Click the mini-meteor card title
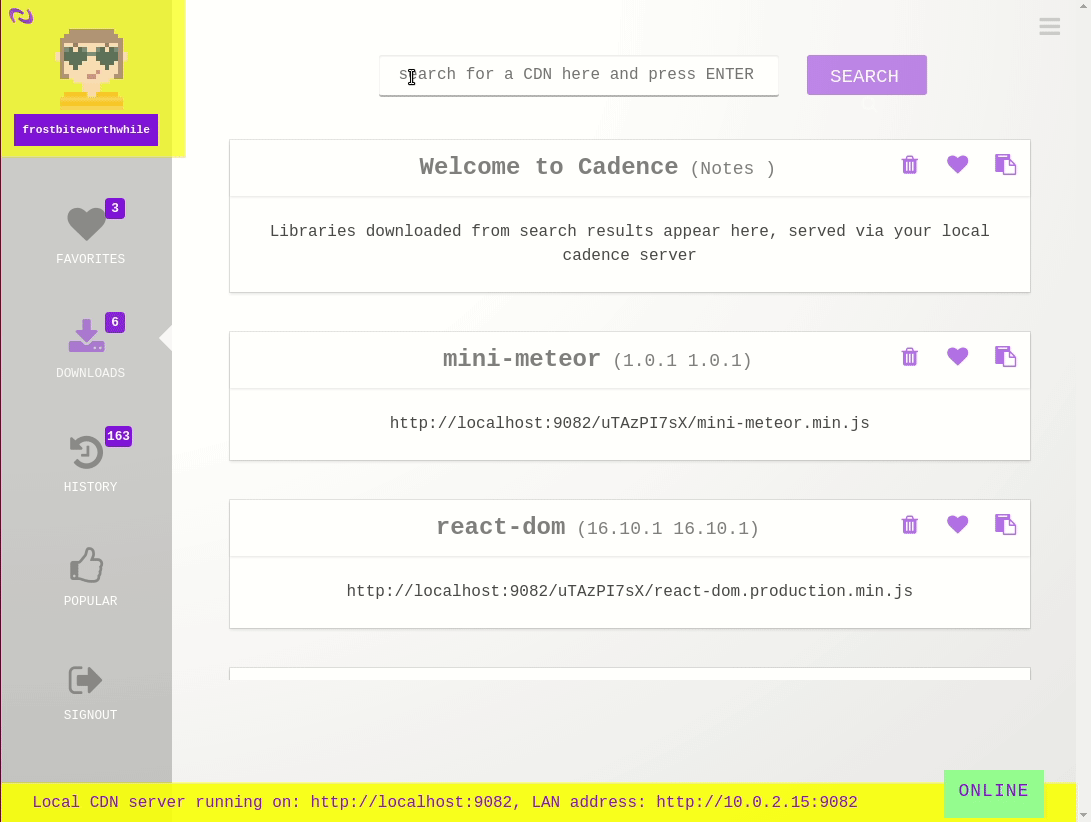The width and height of the screenshot is (1091, 822). [521, 359]
